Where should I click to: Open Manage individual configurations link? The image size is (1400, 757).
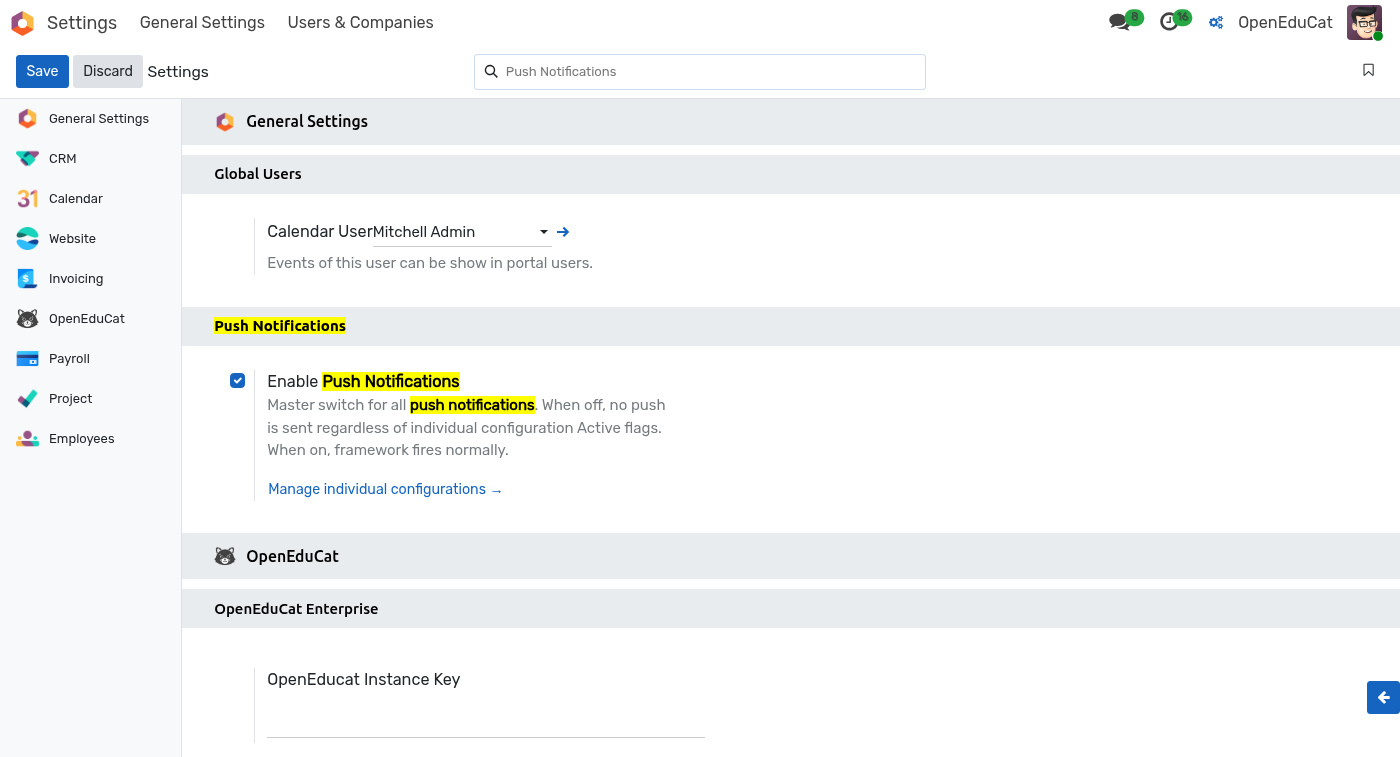coord(385,489)
